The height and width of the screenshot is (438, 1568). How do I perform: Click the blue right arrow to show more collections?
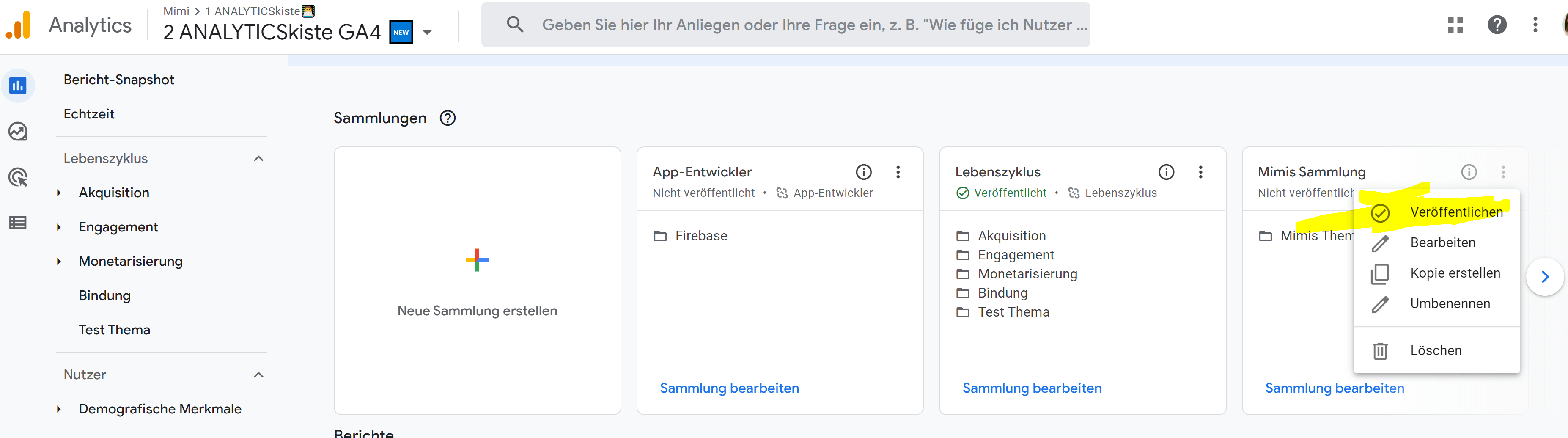pyautogui.click(x=1545, y=276)
